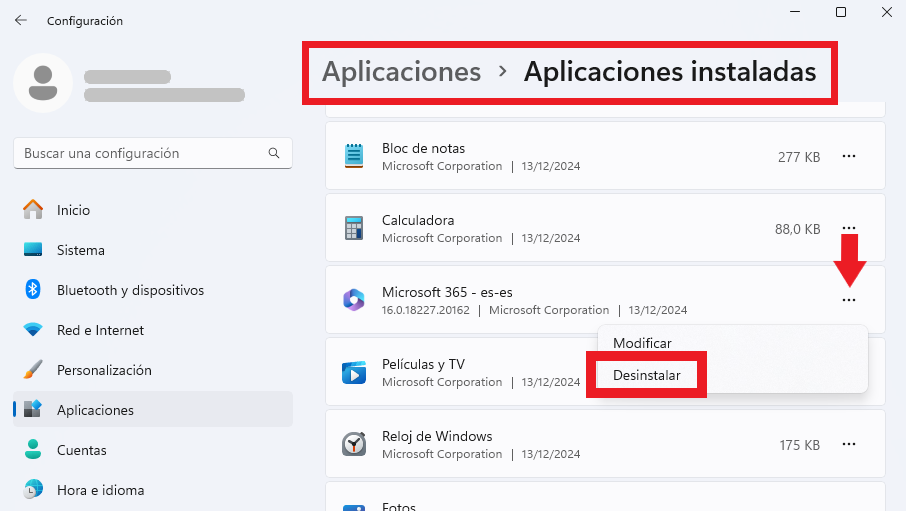
Task: Click the Películas y TV app icon
Action: [x=354, y=373]
